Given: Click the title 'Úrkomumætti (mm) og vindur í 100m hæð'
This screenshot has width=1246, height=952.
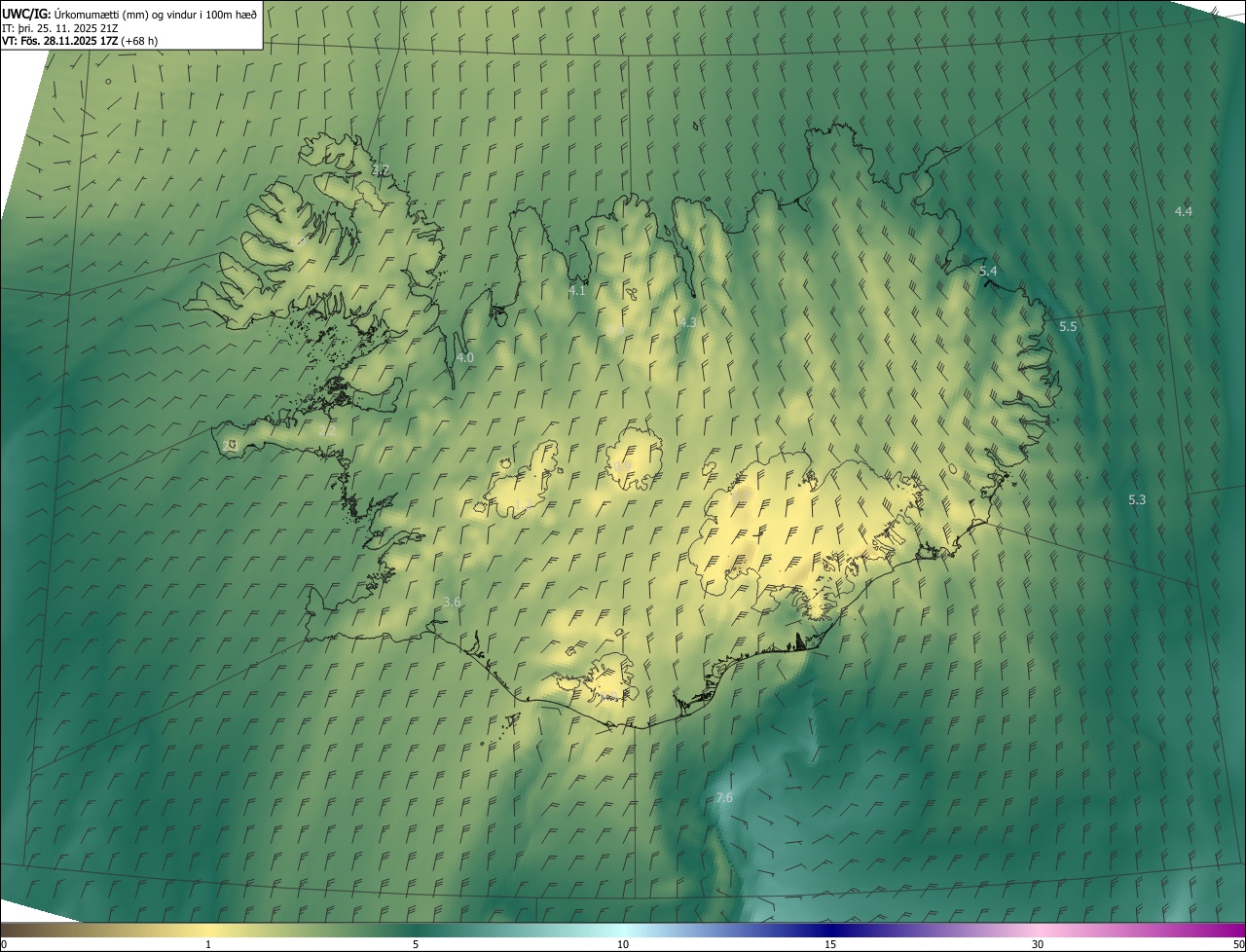Looking at the screenshot, I should (156, 14).
